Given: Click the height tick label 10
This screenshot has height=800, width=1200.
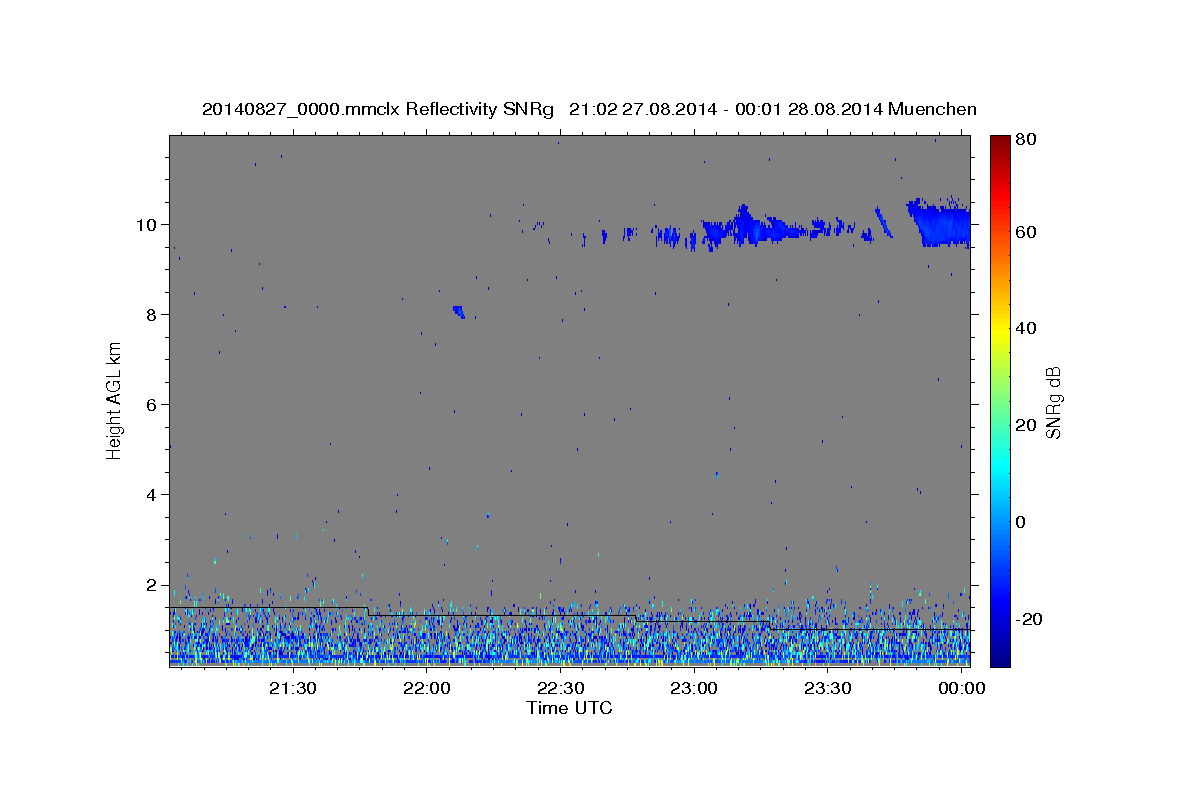Looking at the screenshot, I should pos(149,224).
